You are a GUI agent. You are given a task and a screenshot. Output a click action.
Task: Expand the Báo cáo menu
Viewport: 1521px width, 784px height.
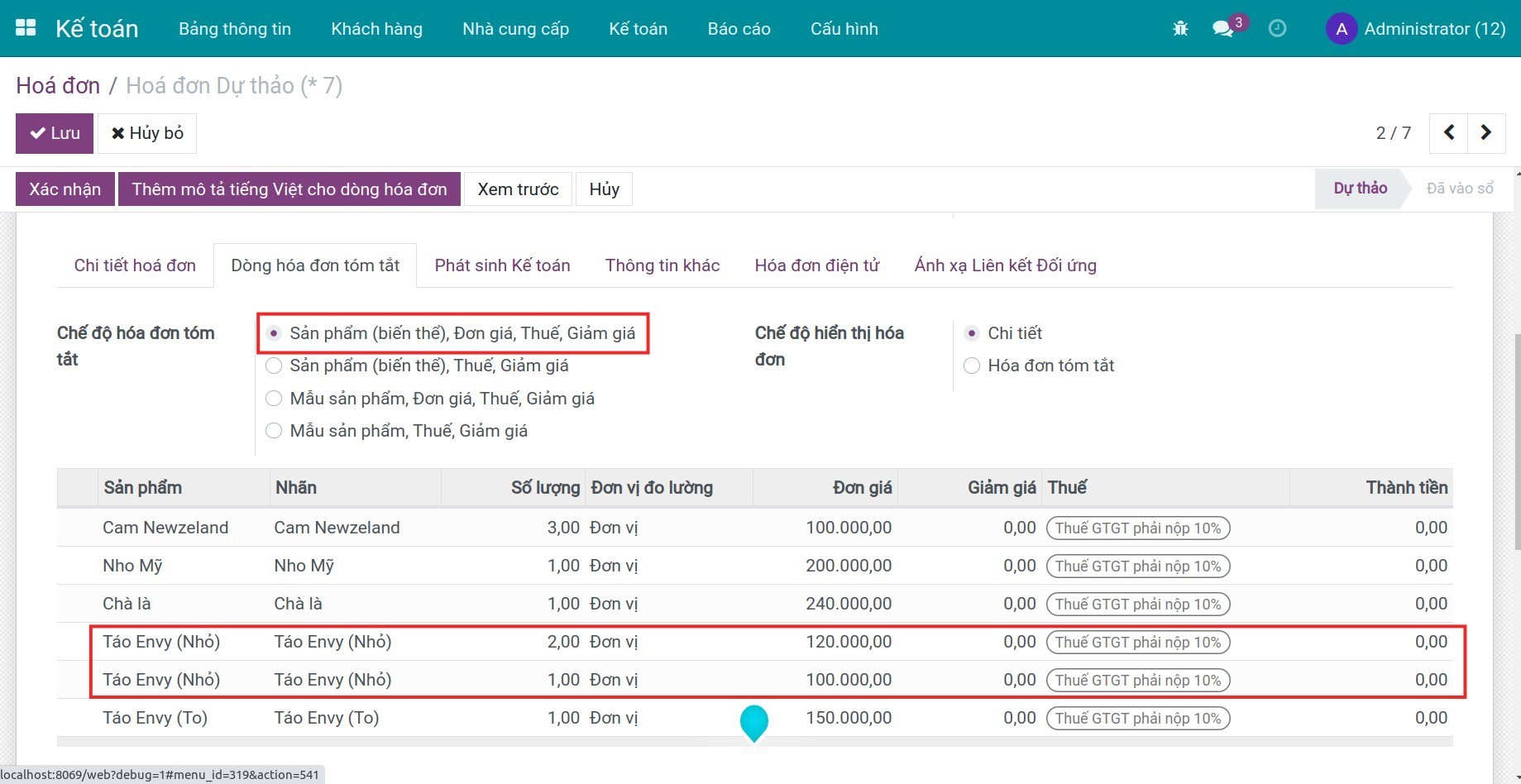tap(739, 29)
